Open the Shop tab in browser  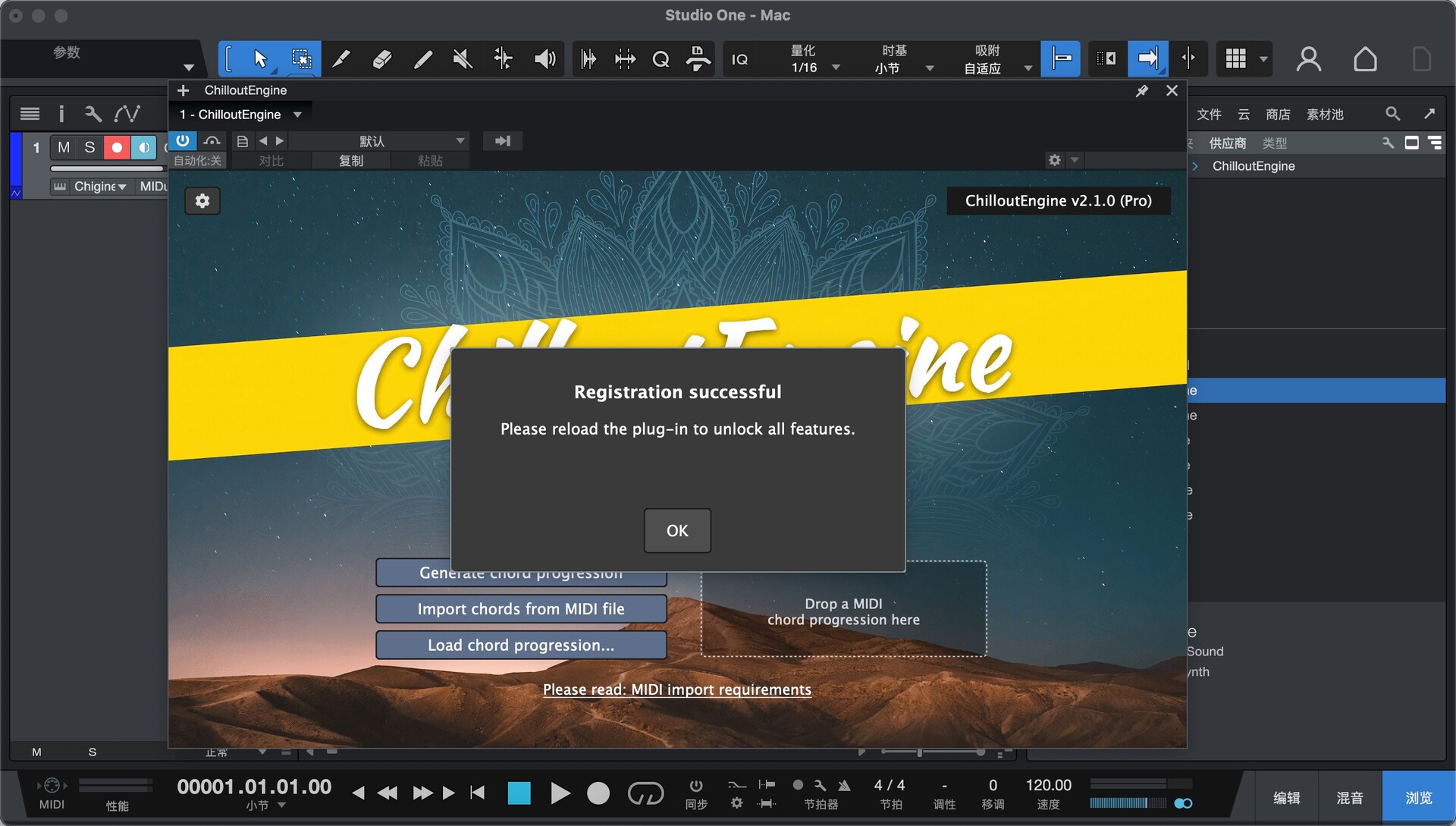tap(1278, 115)
